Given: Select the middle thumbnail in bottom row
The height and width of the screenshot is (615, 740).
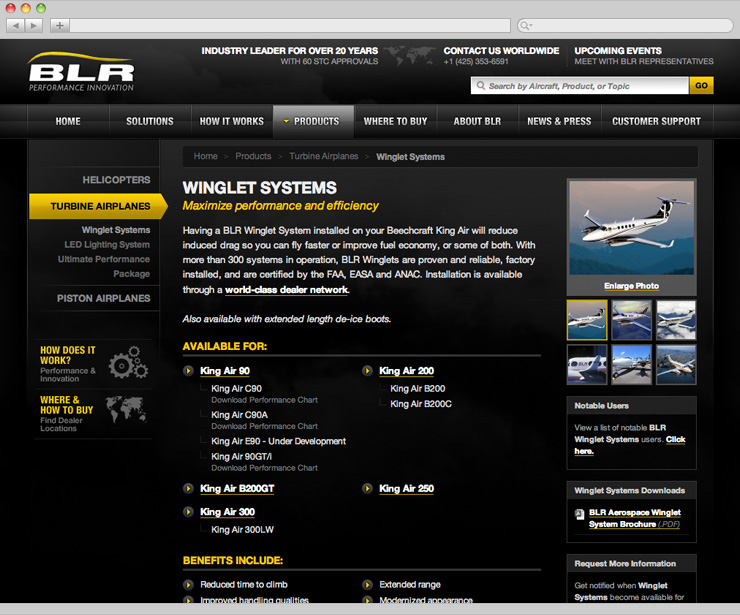Looking at the screenshot, I should pyautogui.click(x=631, y=364).
